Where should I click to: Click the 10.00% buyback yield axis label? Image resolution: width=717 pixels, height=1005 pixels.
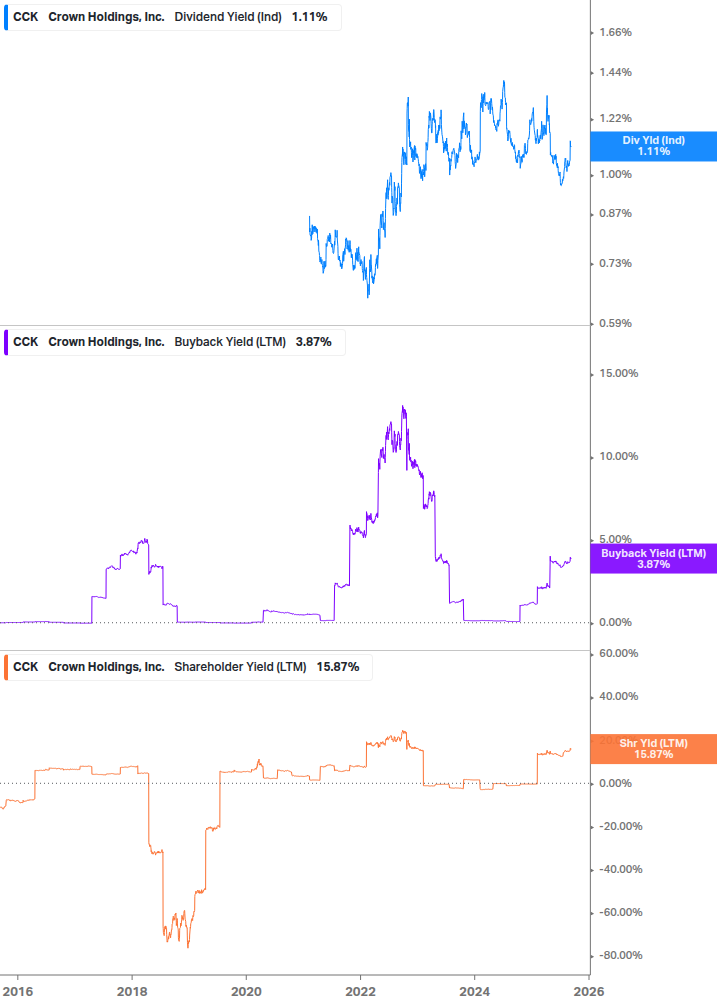(618, 457)
